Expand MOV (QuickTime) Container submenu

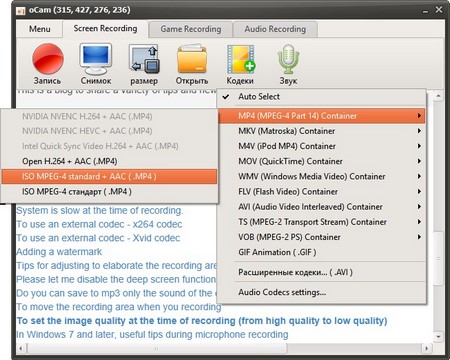(321, 161)
